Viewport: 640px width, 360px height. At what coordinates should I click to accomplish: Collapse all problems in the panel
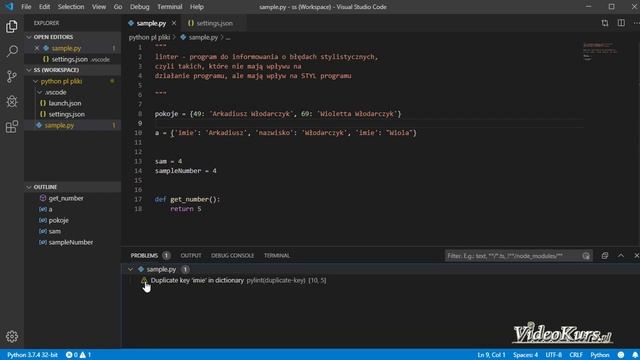(604, 256)
